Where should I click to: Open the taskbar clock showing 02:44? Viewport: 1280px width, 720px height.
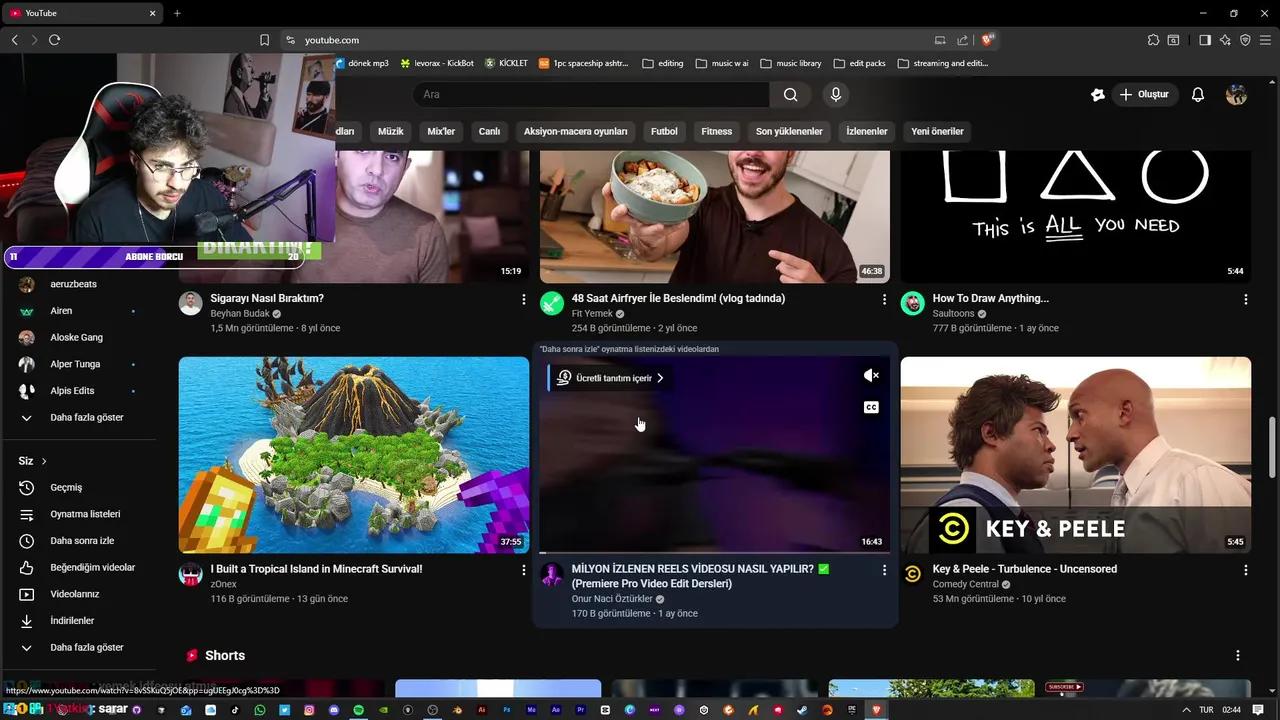(x=1232, y=710)
